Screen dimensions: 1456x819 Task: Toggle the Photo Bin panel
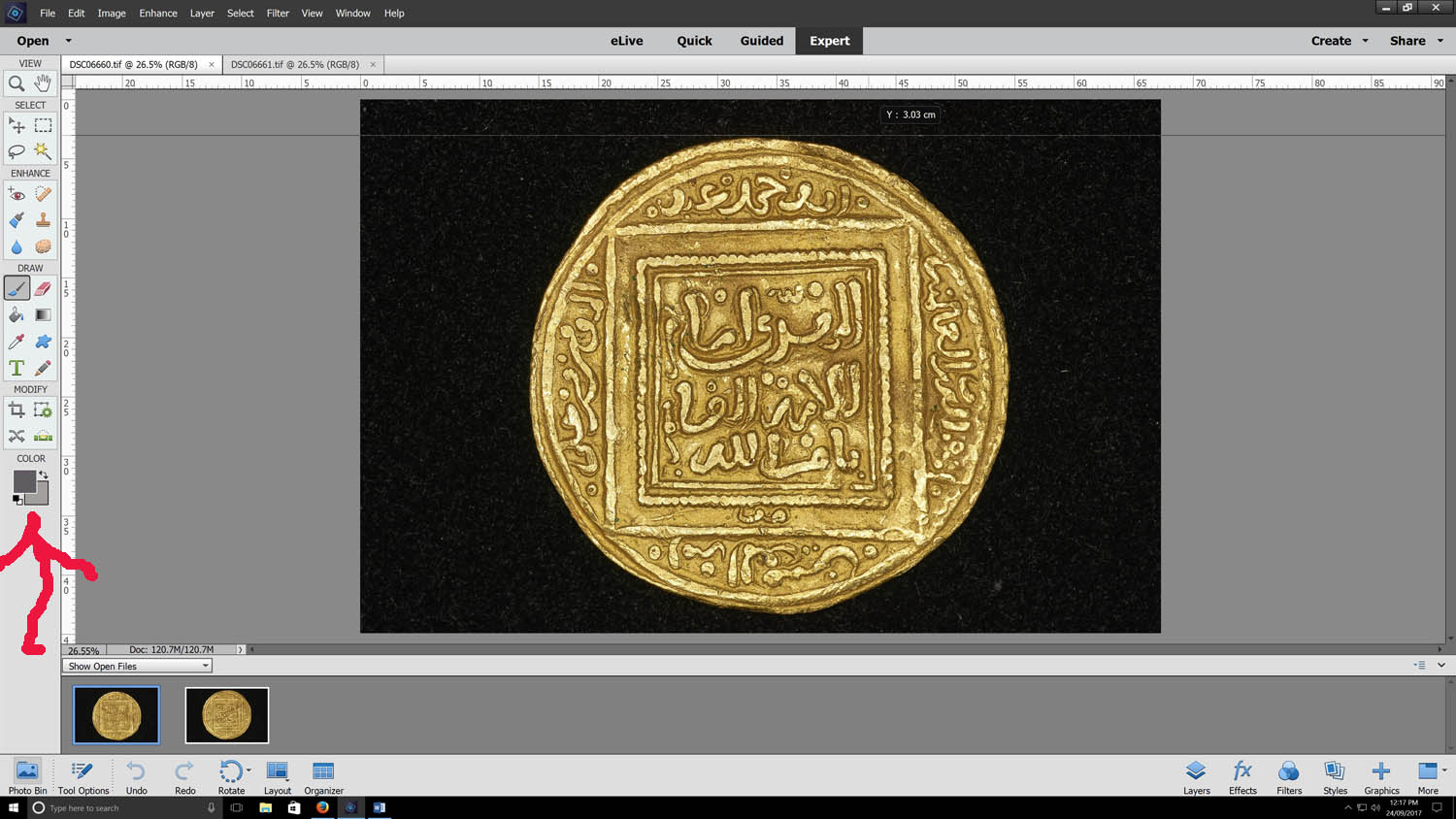pos(27,777)
